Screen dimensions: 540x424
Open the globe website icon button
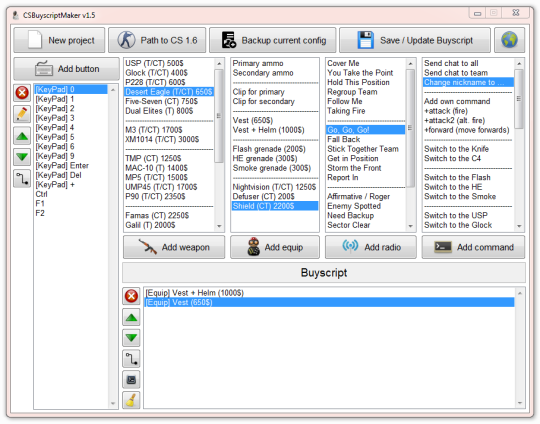tap(509, 40)
